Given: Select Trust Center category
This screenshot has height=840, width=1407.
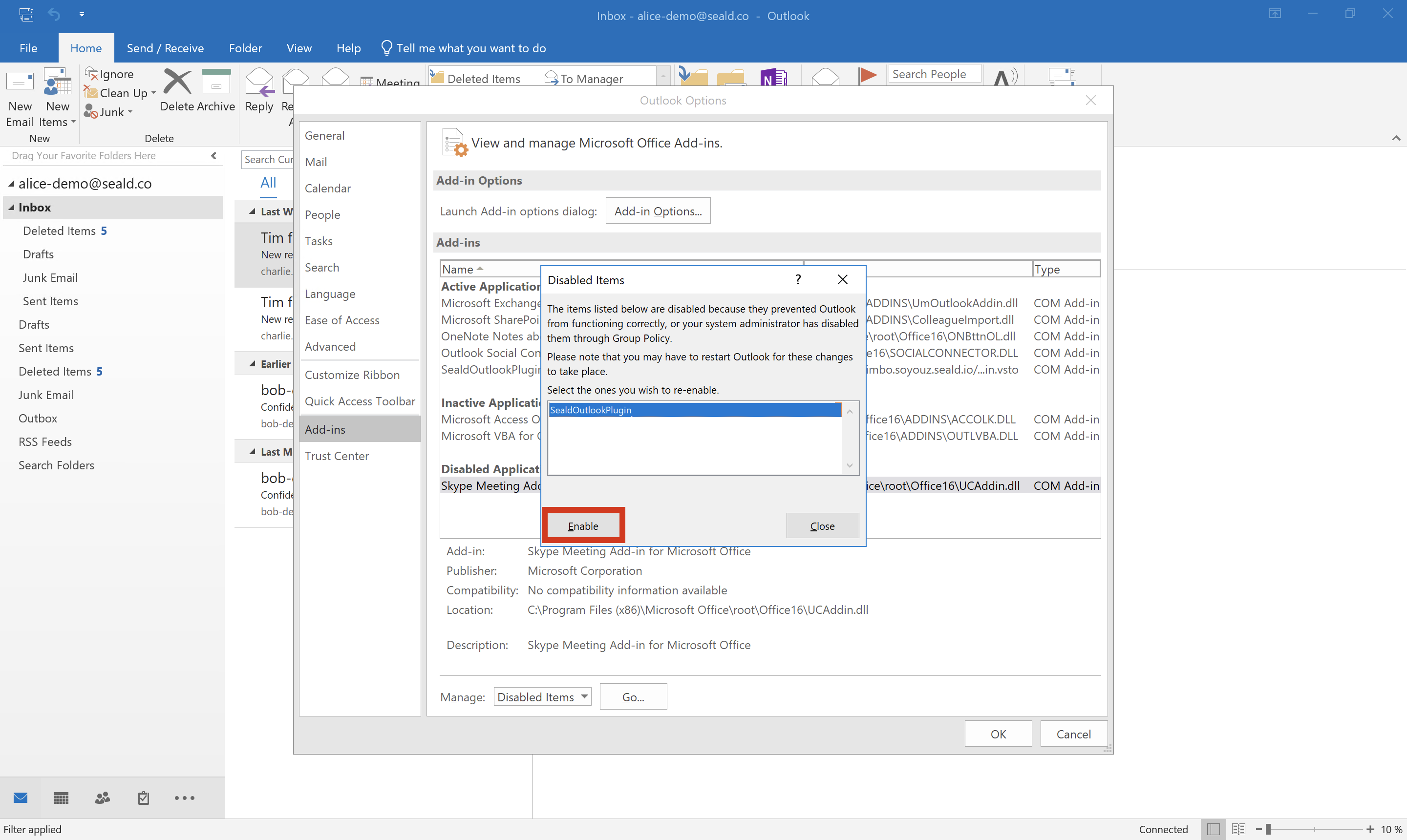Looking at the screenshot, I should tap(360, 456).
